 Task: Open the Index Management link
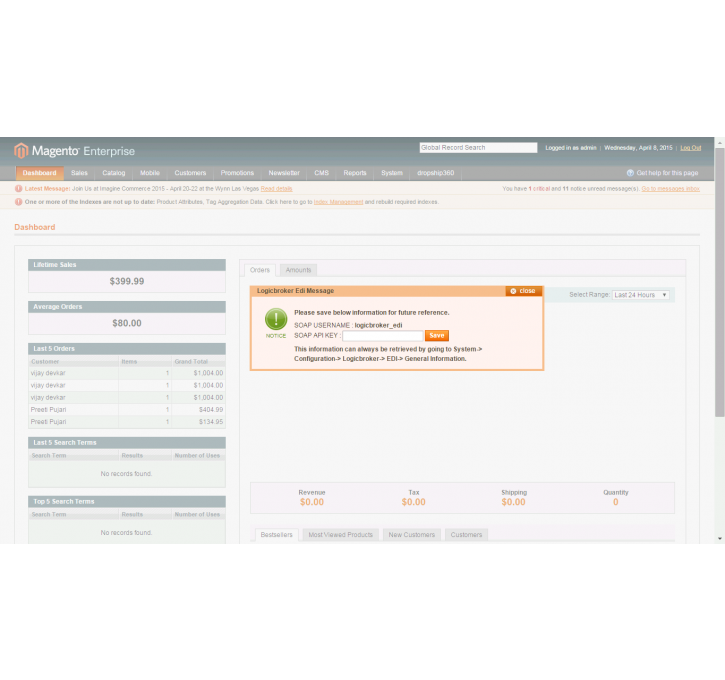(x=338, y=202)
